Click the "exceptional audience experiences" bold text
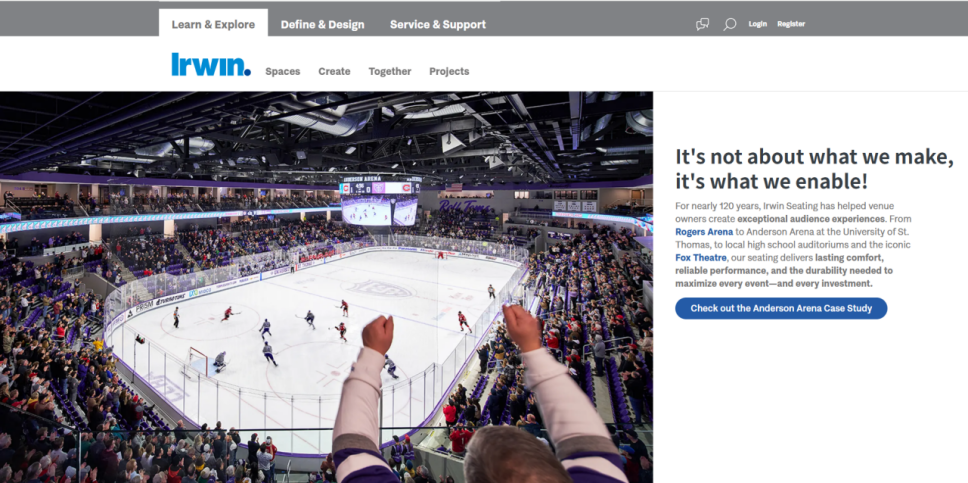The height and width of the screenshot is (483, 968). coord(811,219)
